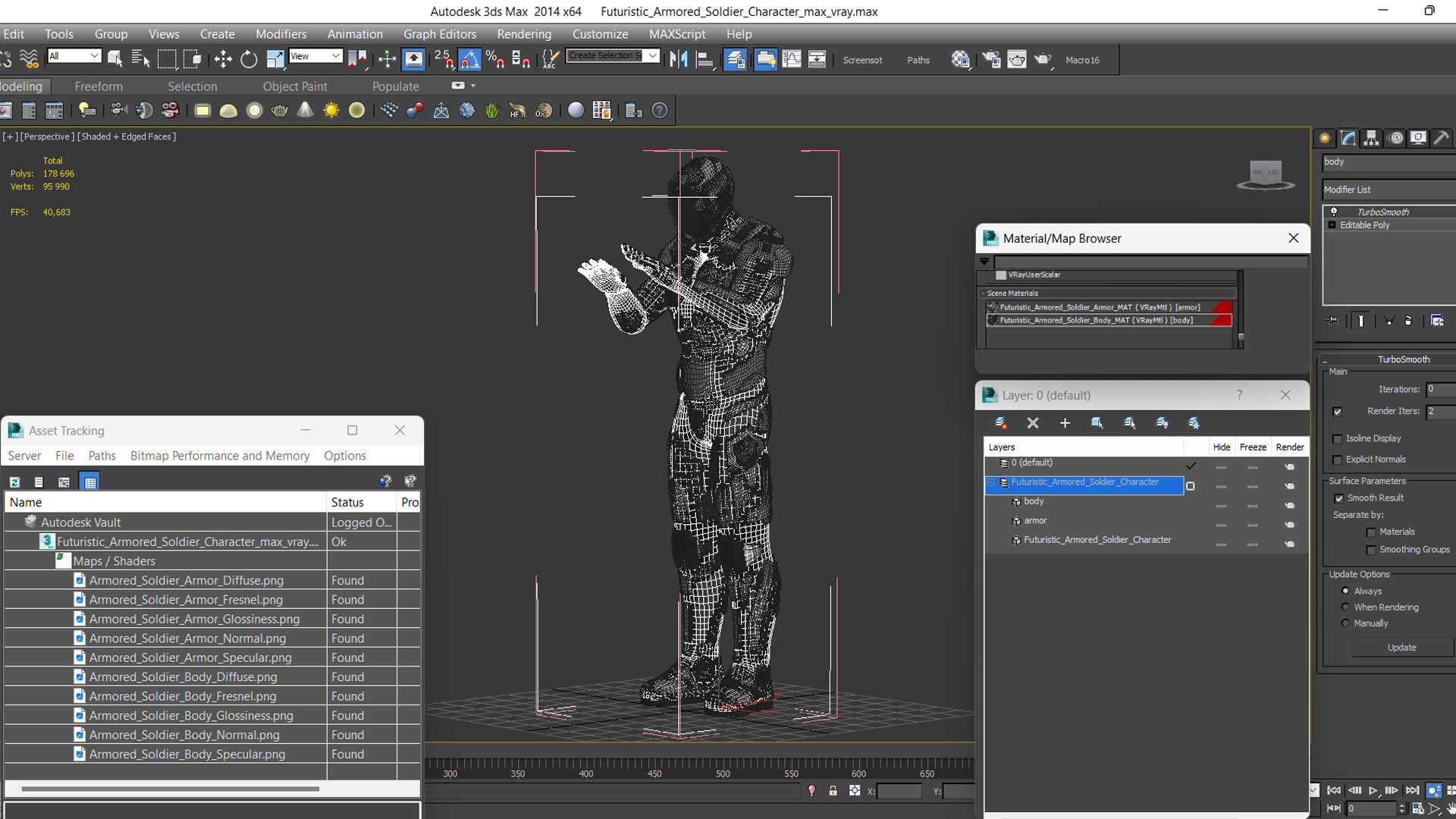Create new layer in Layer dialog
The height and width of the screenshot is (819, 1456).
[x=1000, y=423]
